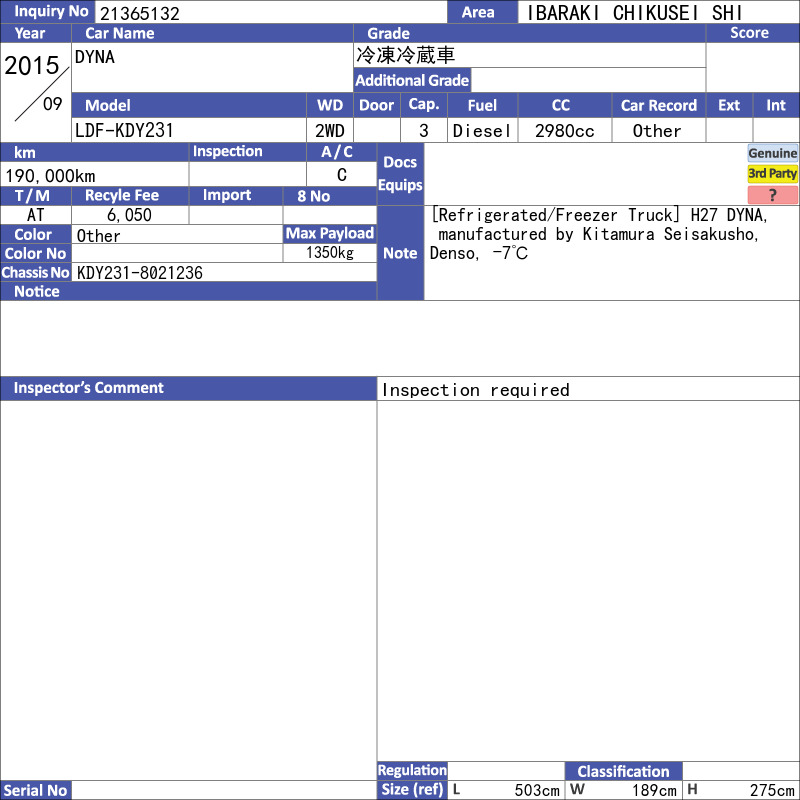This screenshot has width=800, height=800.
Task: Click chassis number KDY231-8021236
Action: click(139, 273)
